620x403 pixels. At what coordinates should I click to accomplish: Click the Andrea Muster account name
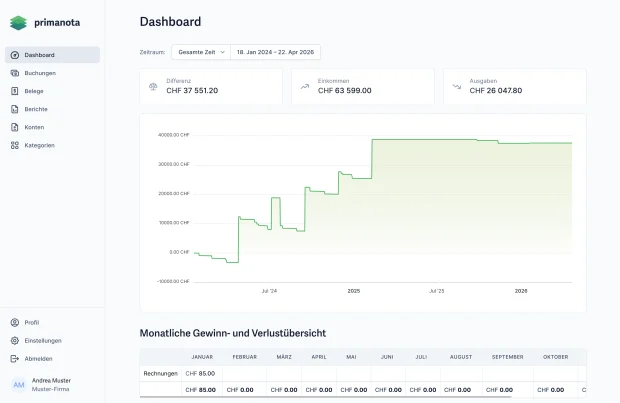51,380
